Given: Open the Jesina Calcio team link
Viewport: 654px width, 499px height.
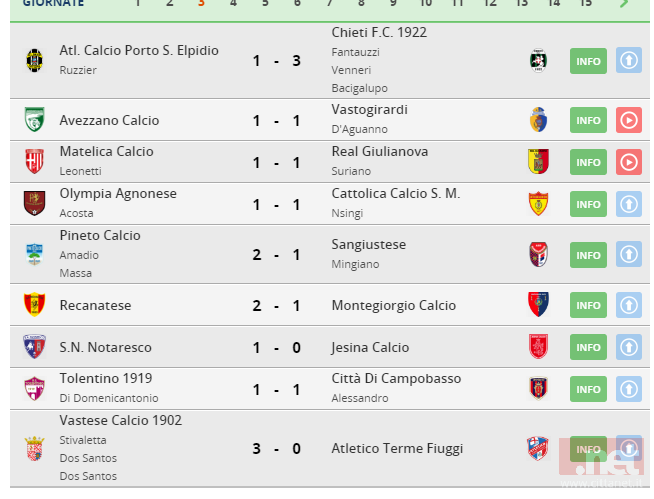Looking at the screenshot, I should coord(370,347).
